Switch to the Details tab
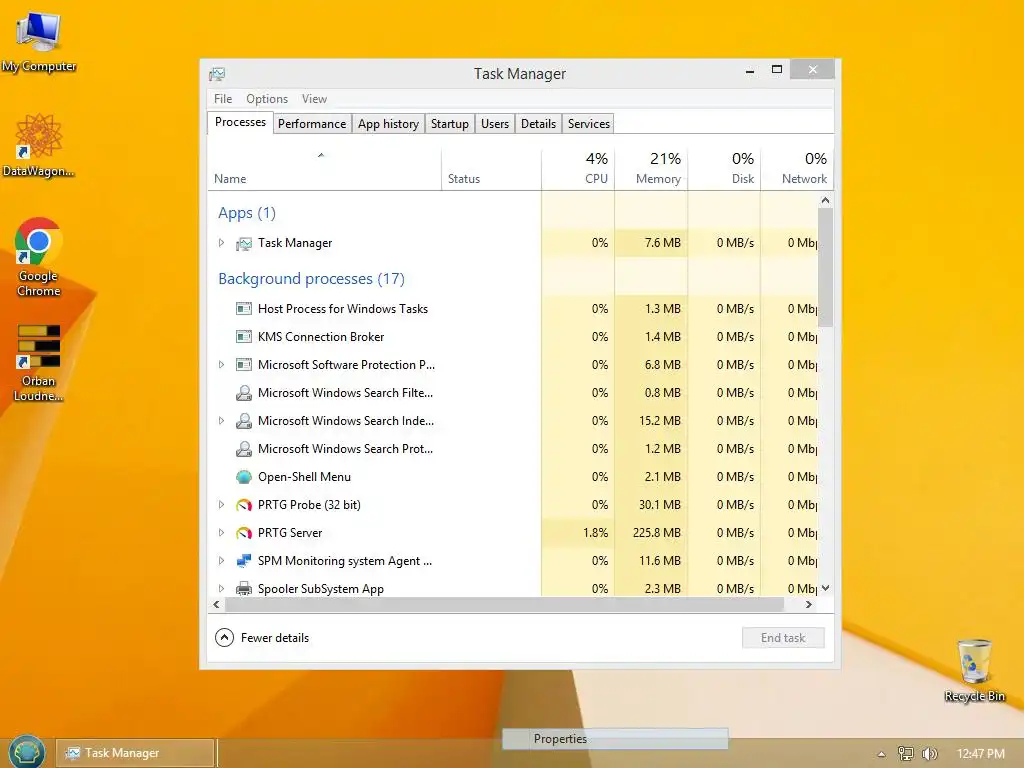 [x=538, y=123]
